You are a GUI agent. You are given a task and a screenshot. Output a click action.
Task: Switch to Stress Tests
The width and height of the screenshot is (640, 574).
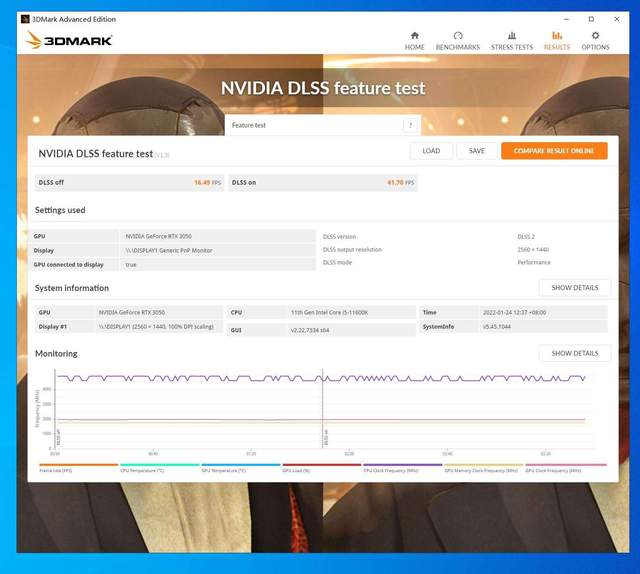pyautogui.click(x=512, y=41)
